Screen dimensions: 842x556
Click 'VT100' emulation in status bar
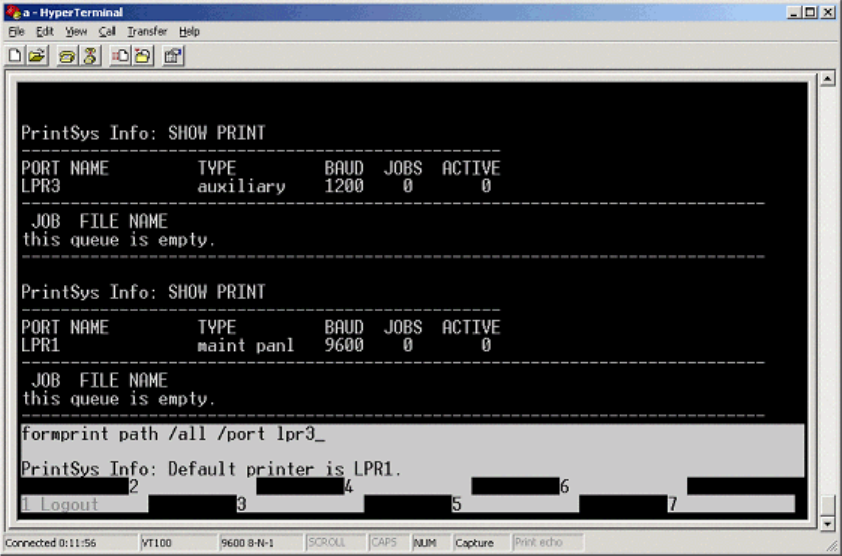pos(157,543)
